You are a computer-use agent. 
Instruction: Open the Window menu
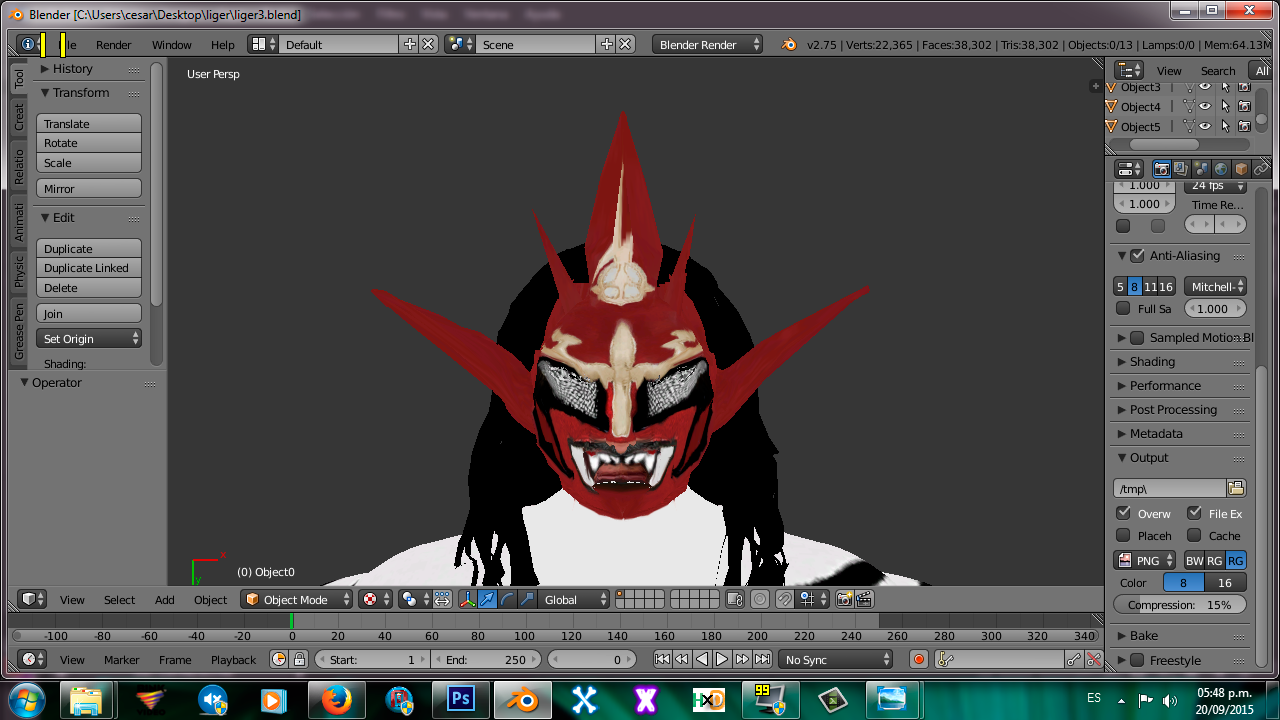point(171,44)
